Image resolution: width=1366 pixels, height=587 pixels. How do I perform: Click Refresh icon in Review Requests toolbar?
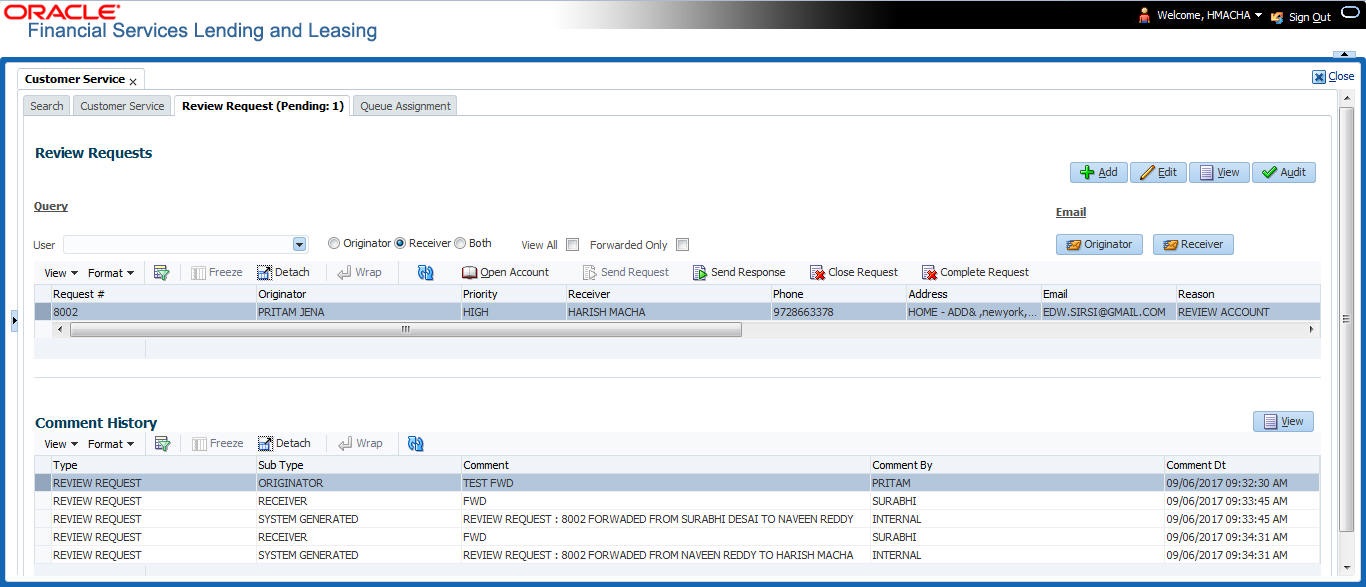coord(426,272)
